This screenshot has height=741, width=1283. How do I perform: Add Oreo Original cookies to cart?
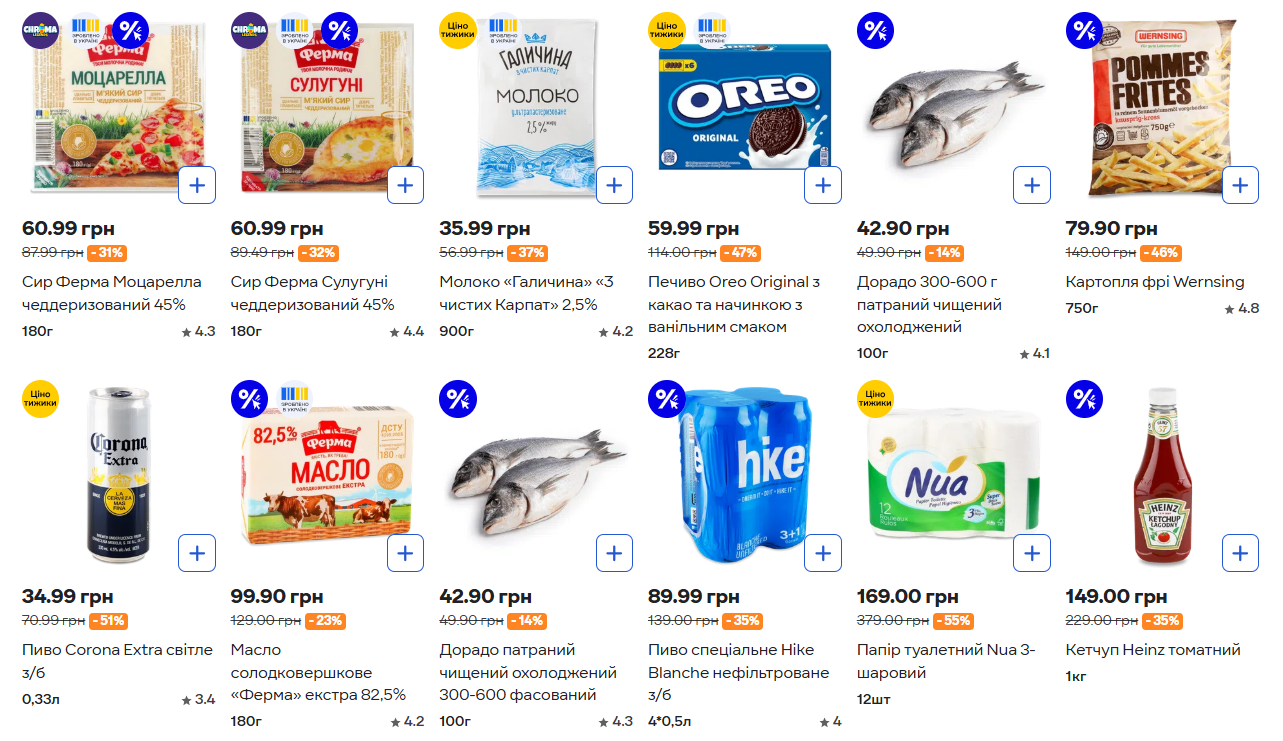(823, 185)
